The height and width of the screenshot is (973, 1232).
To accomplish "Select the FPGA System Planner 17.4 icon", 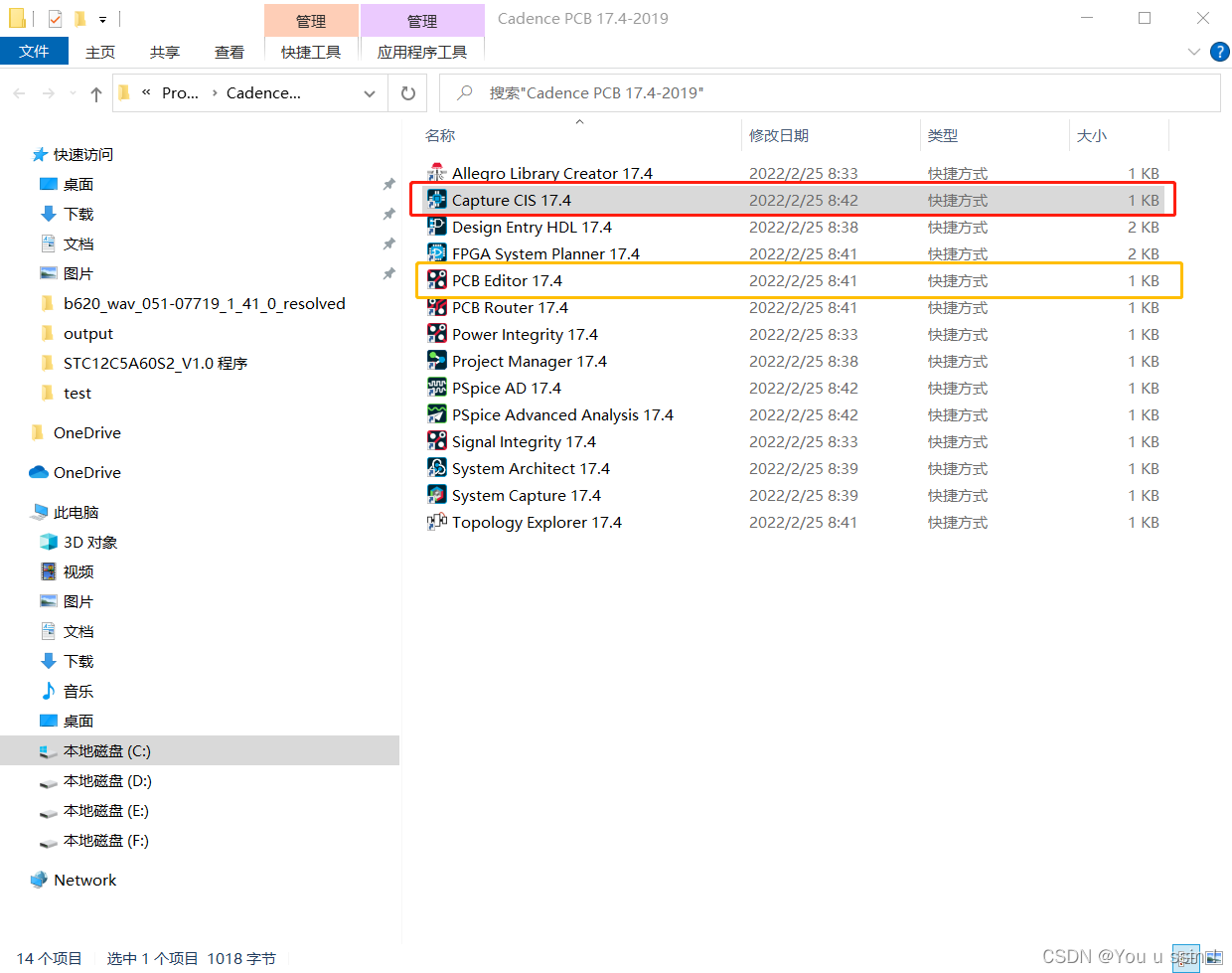I will tap(436, 253).
